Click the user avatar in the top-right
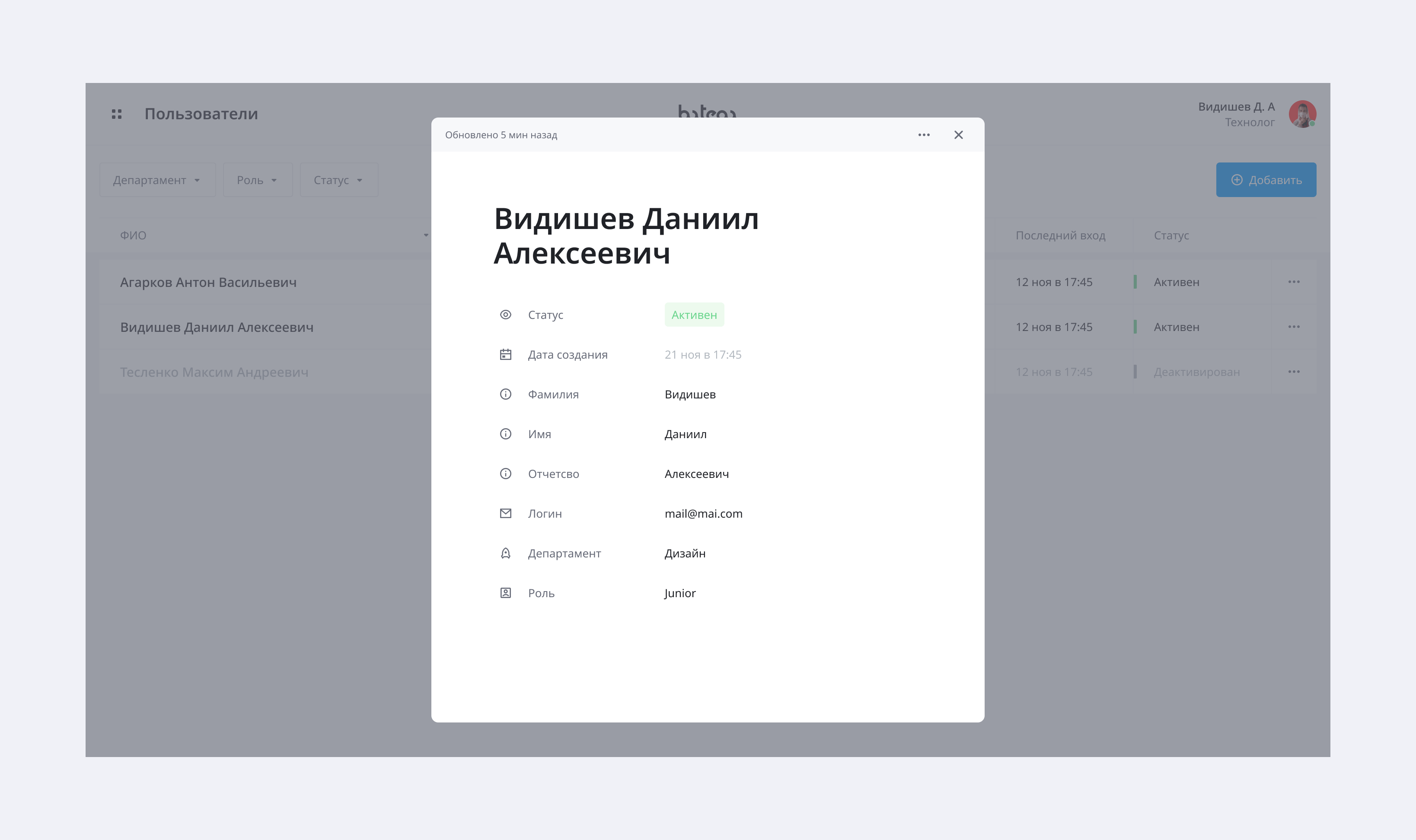1416x840 pixels. pos(1301,114)
